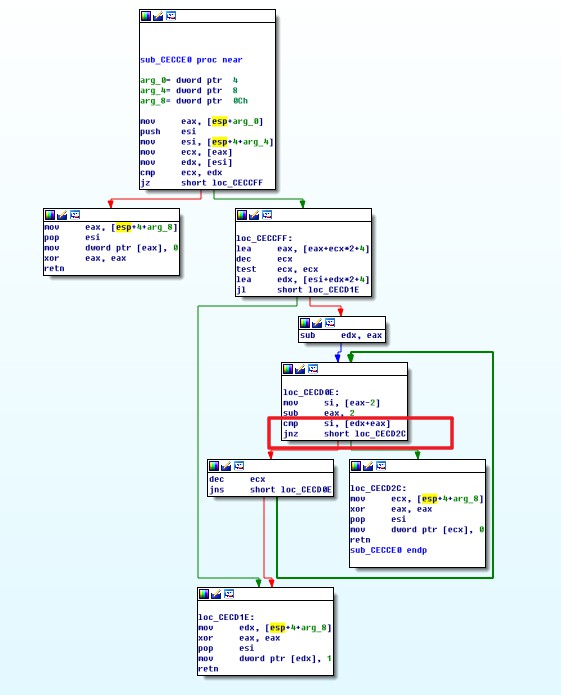Select instruction 'mov esi, [esp+4+arg_4]'
The width and height of the screenshot is (561, 695).
pos(207,142)
